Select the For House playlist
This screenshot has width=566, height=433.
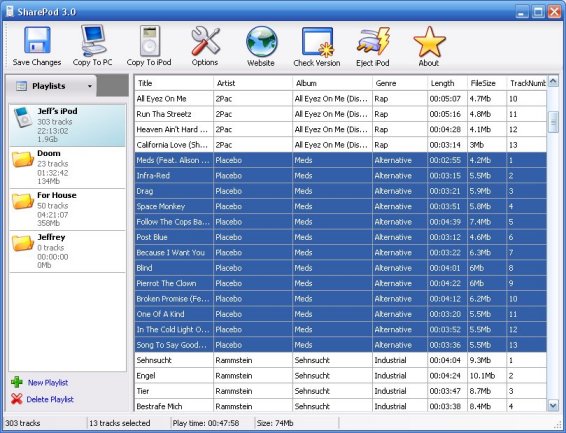pyautogui.click(x=68, y=209)
